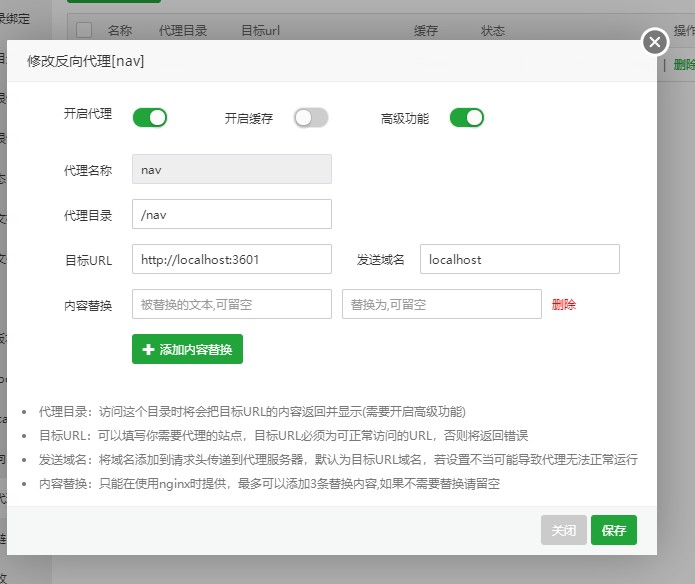Screen dimensions: 695x584
Task: Delete the content replacement row via red 删除
Action: point(563,304)
